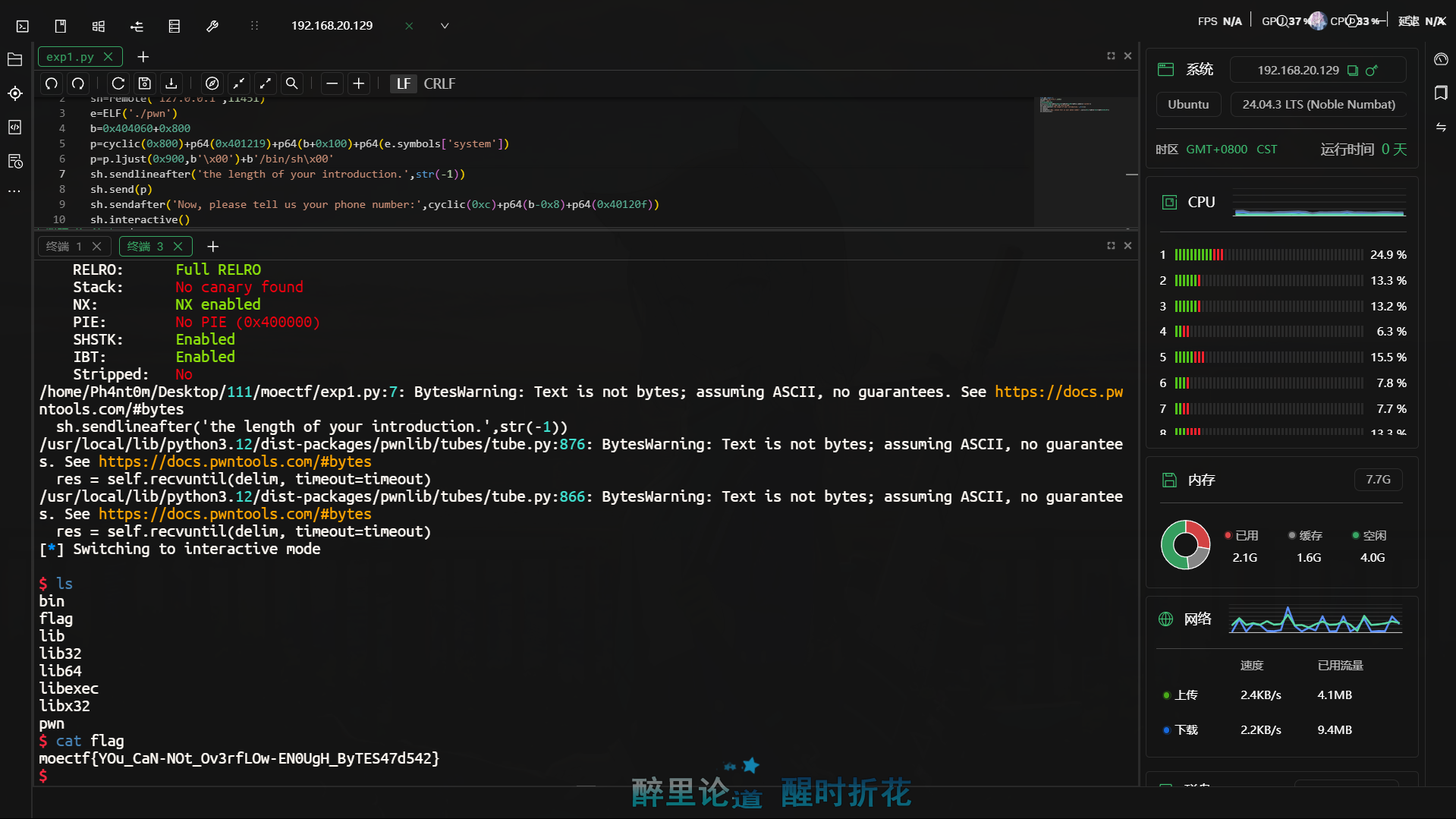1456x819 pixels.
Task: Click the file history icon in the left sidebar
Action: (14, 162)
